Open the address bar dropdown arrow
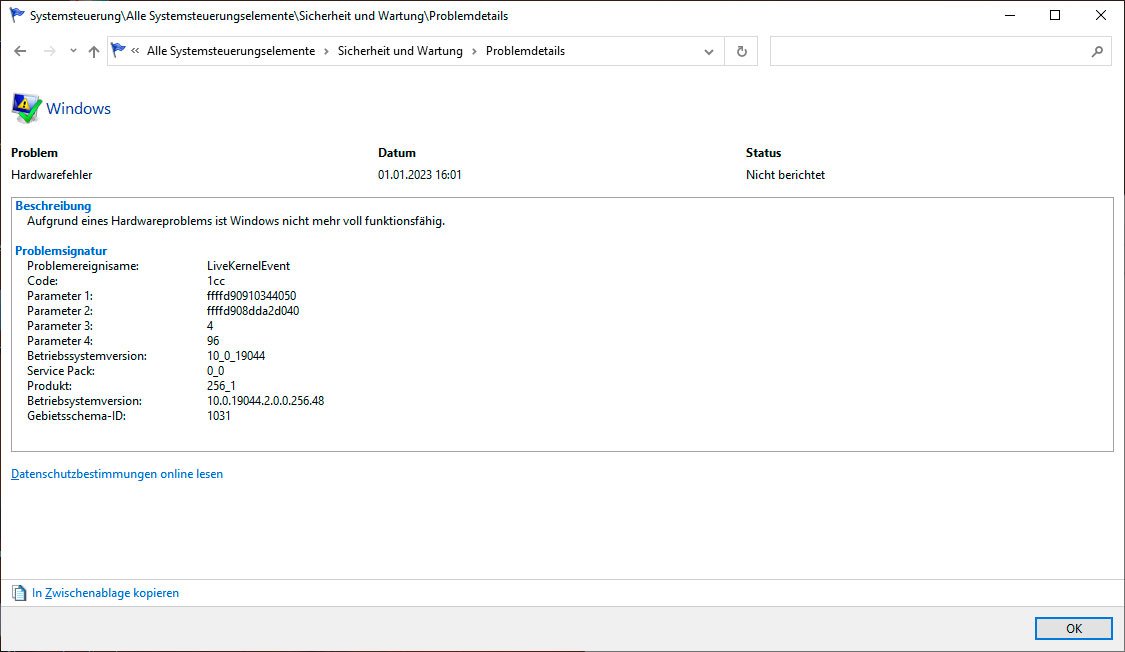This screenshot has width=1125, height=652. tap(709, 50)
